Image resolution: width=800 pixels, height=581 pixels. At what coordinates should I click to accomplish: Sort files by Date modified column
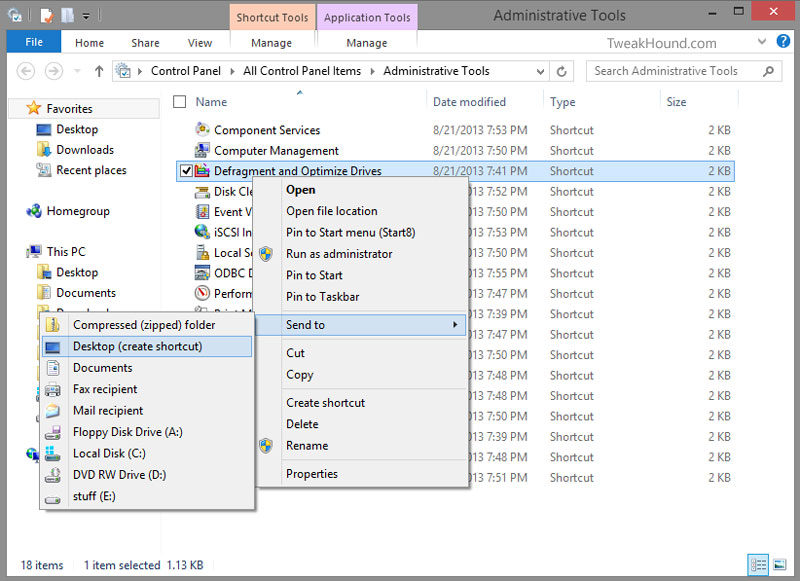(x=469, y=102)
